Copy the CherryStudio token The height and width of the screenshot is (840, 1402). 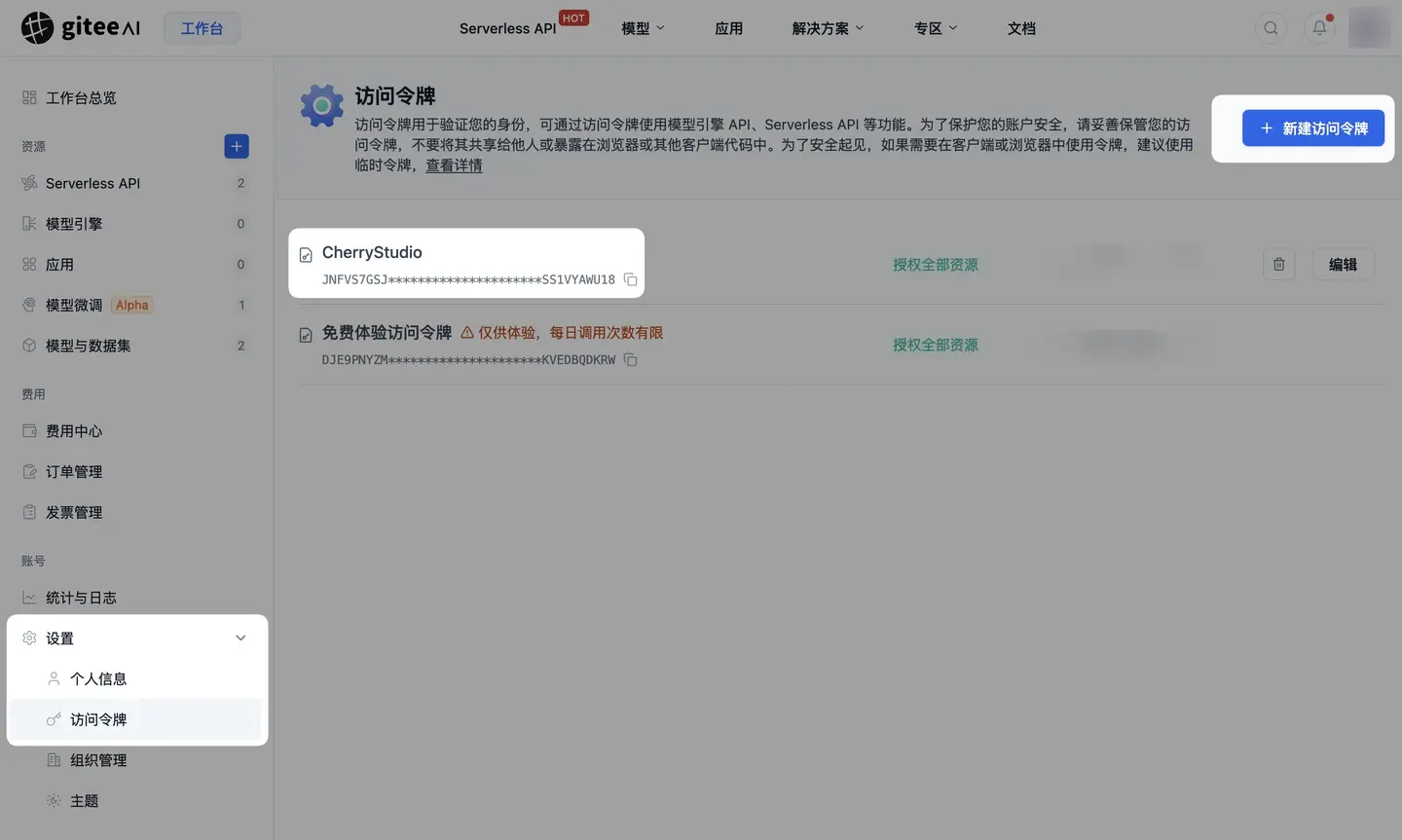[630, 279]
